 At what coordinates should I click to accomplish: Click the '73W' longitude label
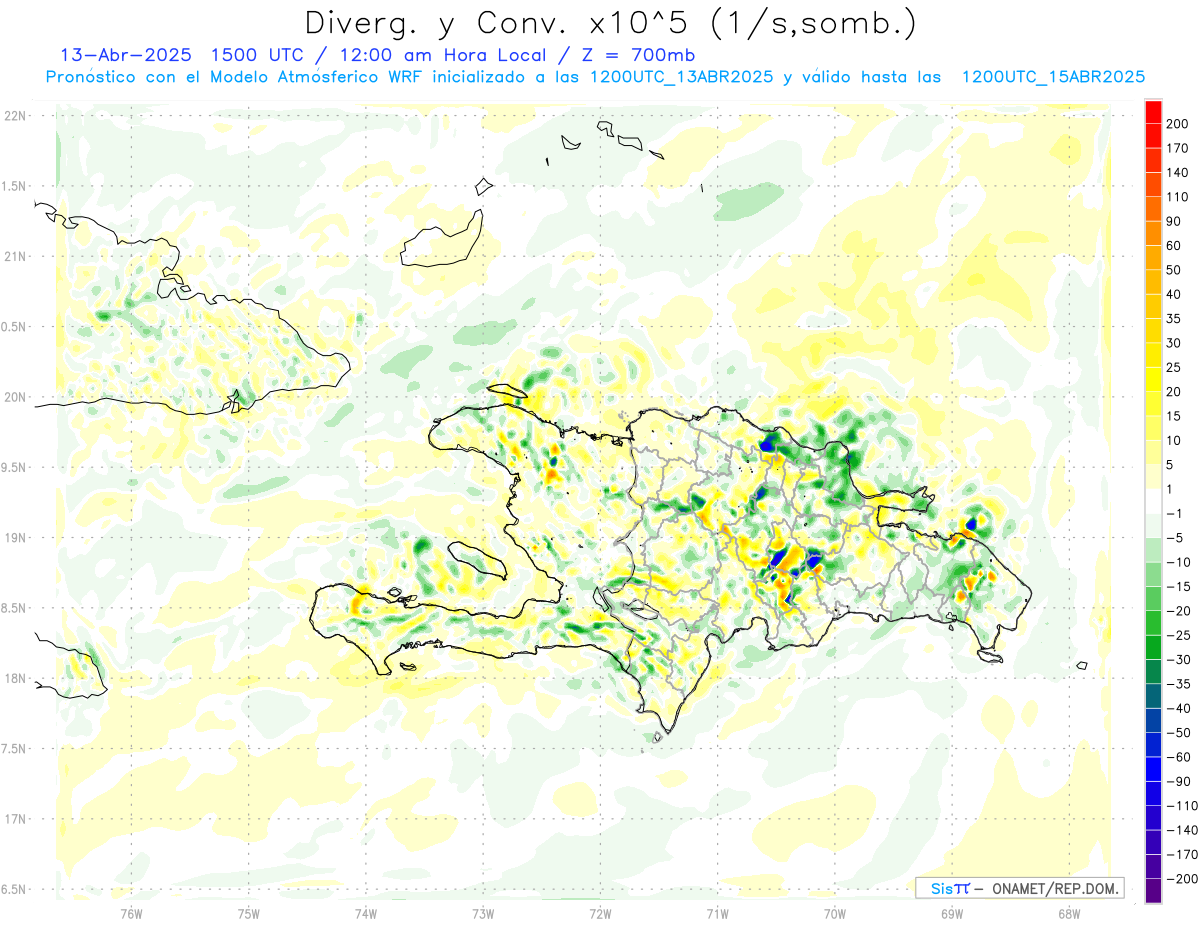(483, 913)
